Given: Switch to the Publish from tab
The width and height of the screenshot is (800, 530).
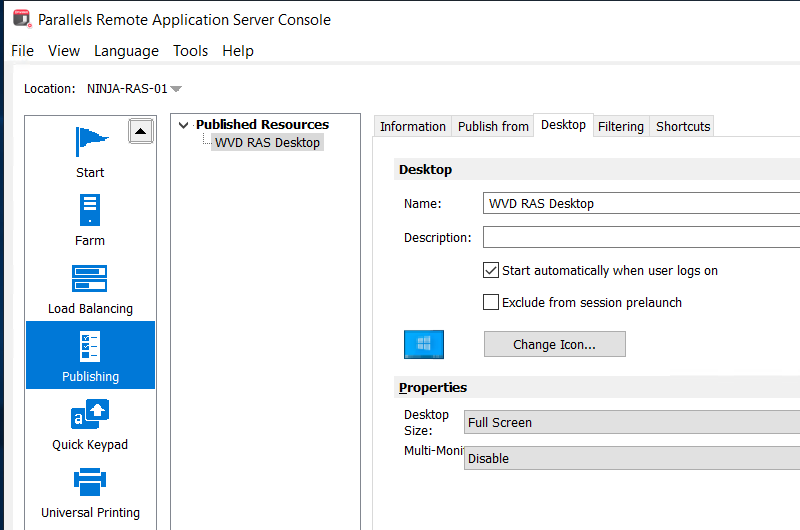Looking at the screenshot, I should point(493,126).
